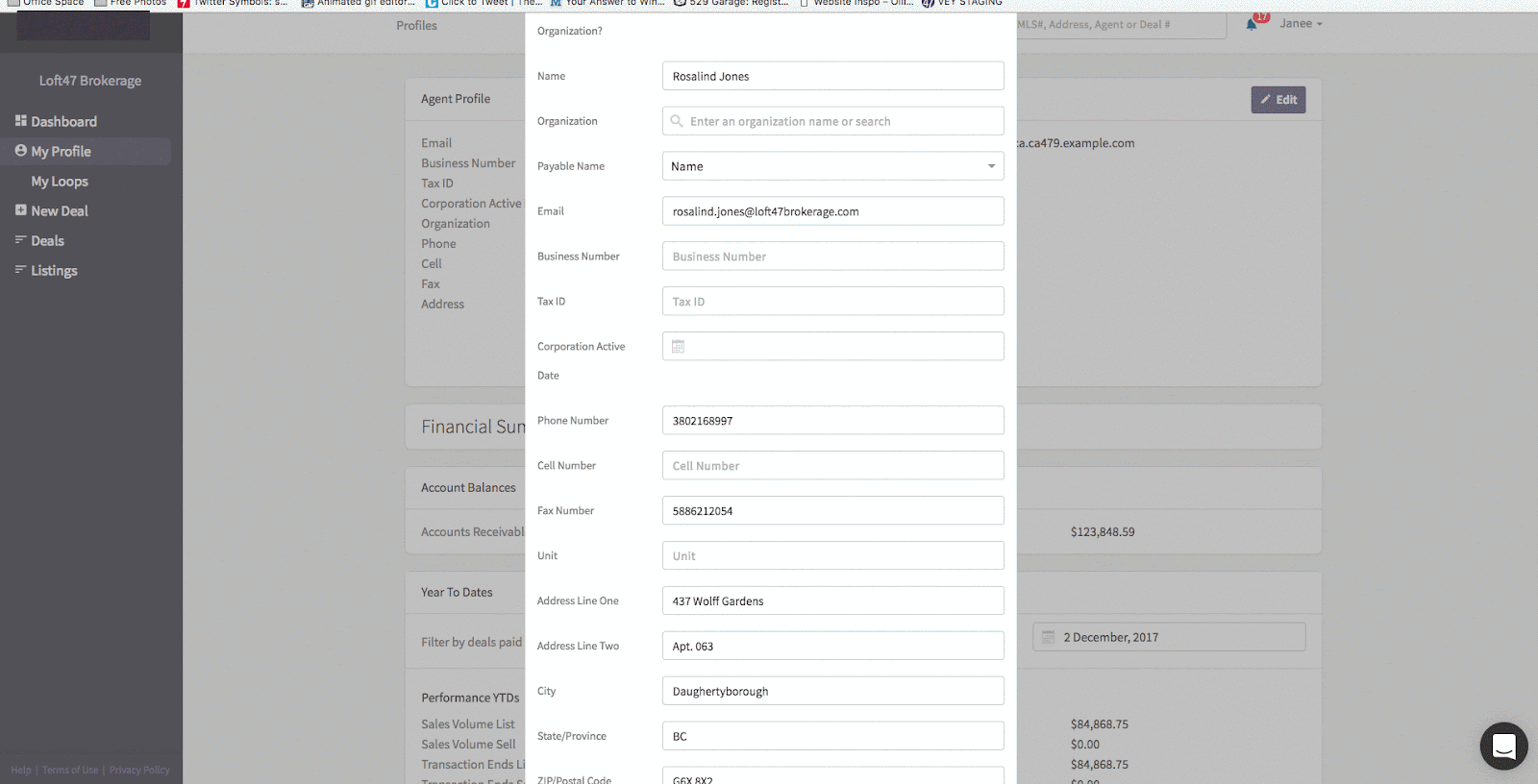This screenshot has width=1538, height=784.
Task: Click the Phone Number field
Action: pyautogui.click(x=833, y=421)
